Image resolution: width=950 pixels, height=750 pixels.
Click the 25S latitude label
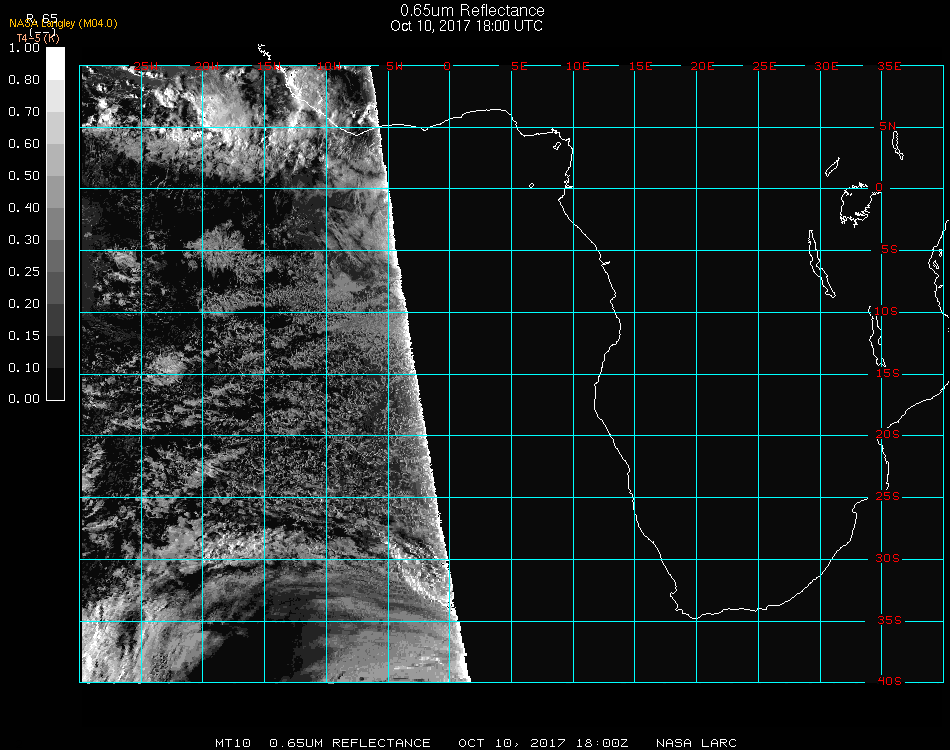(888, 497)
